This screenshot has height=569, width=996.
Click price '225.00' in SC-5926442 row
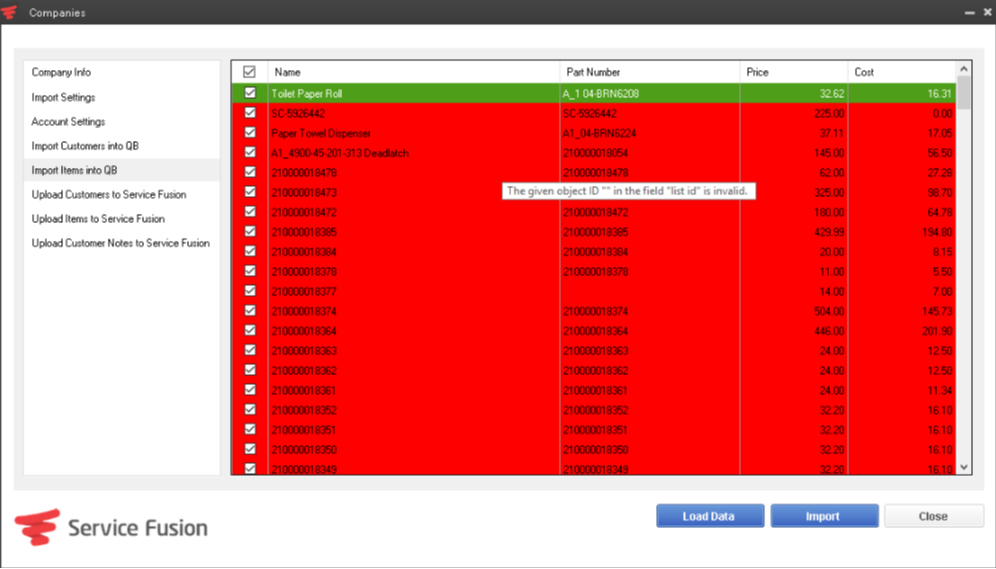[794, 113]
